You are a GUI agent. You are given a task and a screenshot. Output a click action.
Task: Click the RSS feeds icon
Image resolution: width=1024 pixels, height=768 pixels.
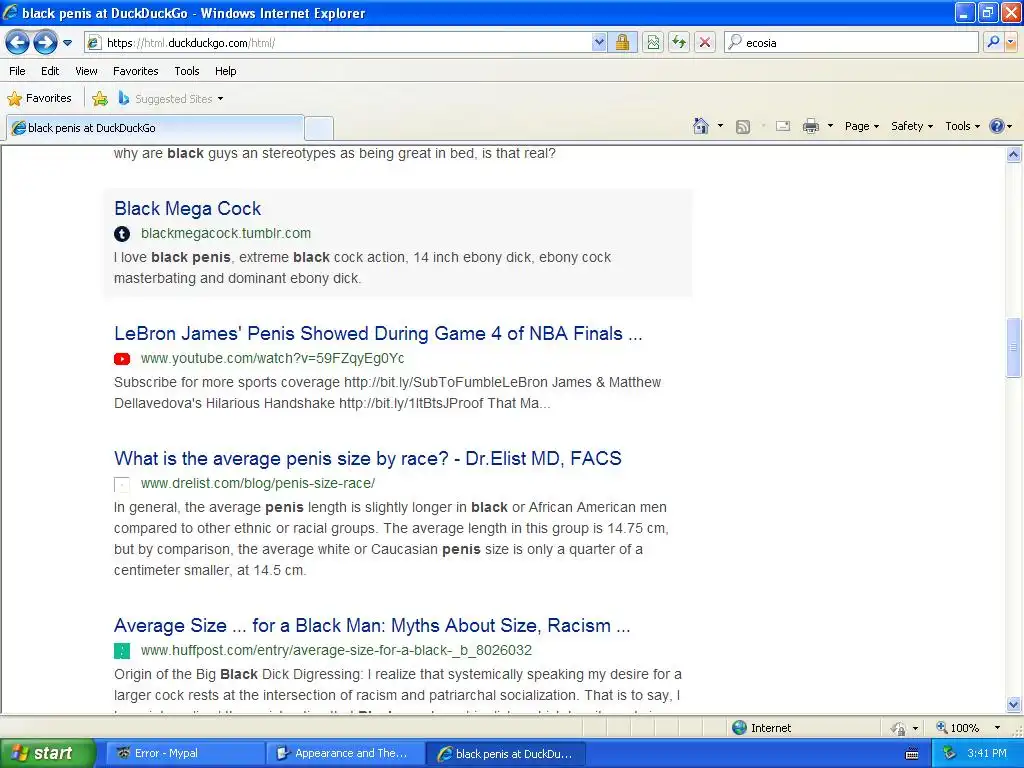pos(743,127)
